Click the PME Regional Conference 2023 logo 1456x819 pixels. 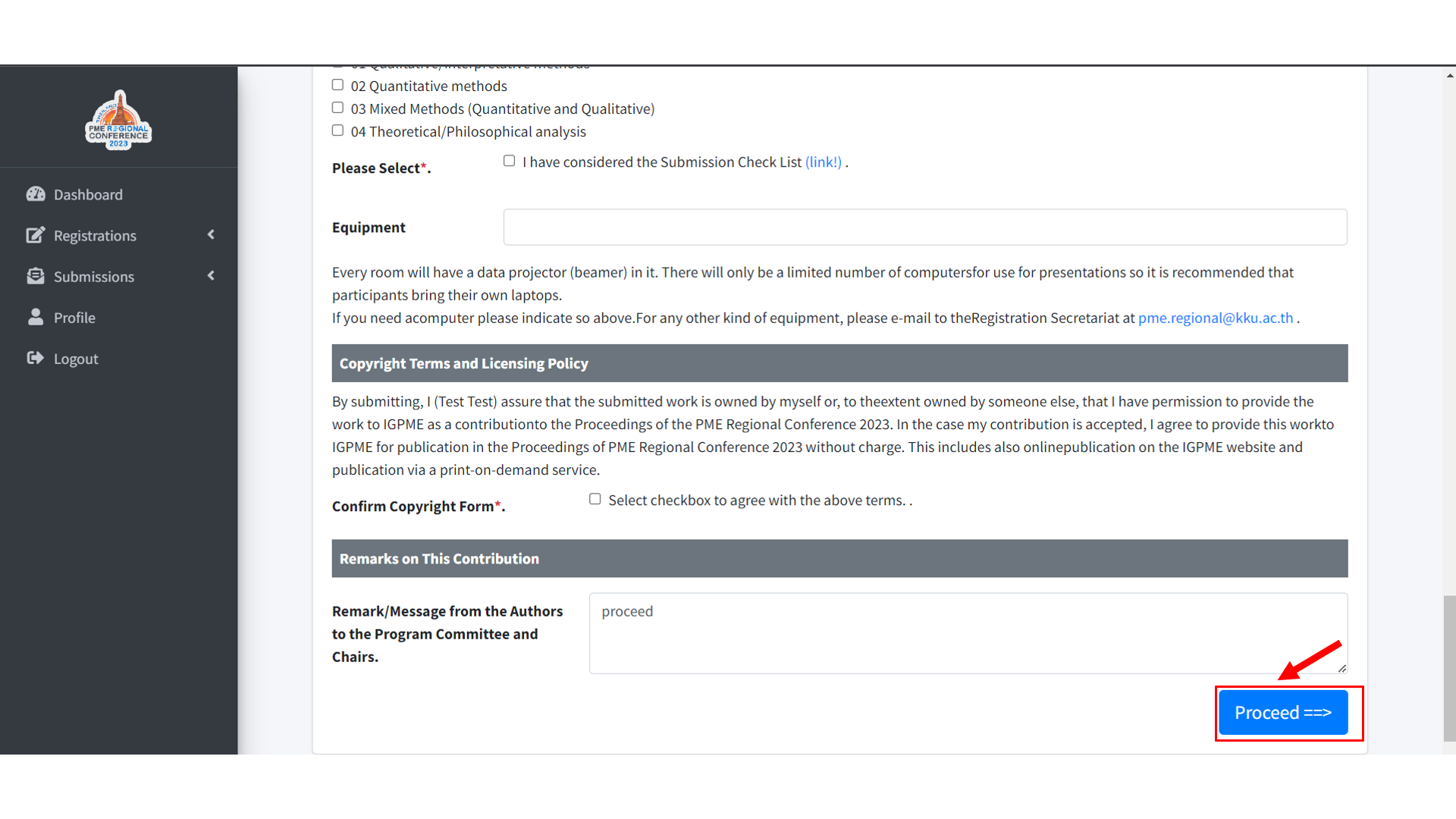coord(118,120)
